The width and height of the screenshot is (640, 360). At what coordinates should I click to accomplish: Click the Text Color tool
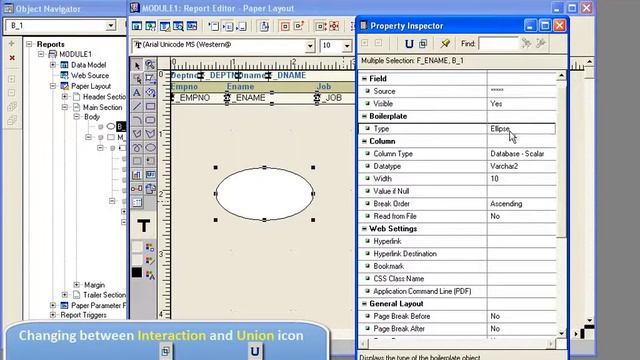(x=150, y=275)
